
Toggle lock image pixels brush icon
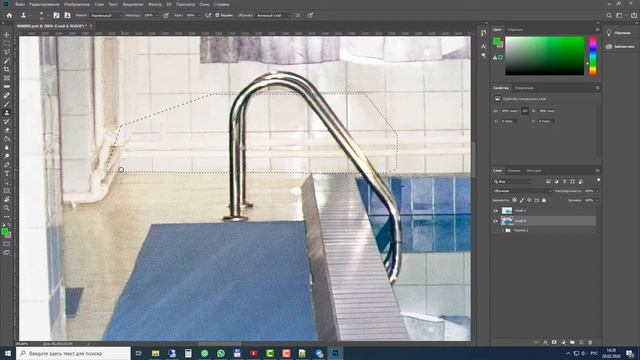point(522,200)
